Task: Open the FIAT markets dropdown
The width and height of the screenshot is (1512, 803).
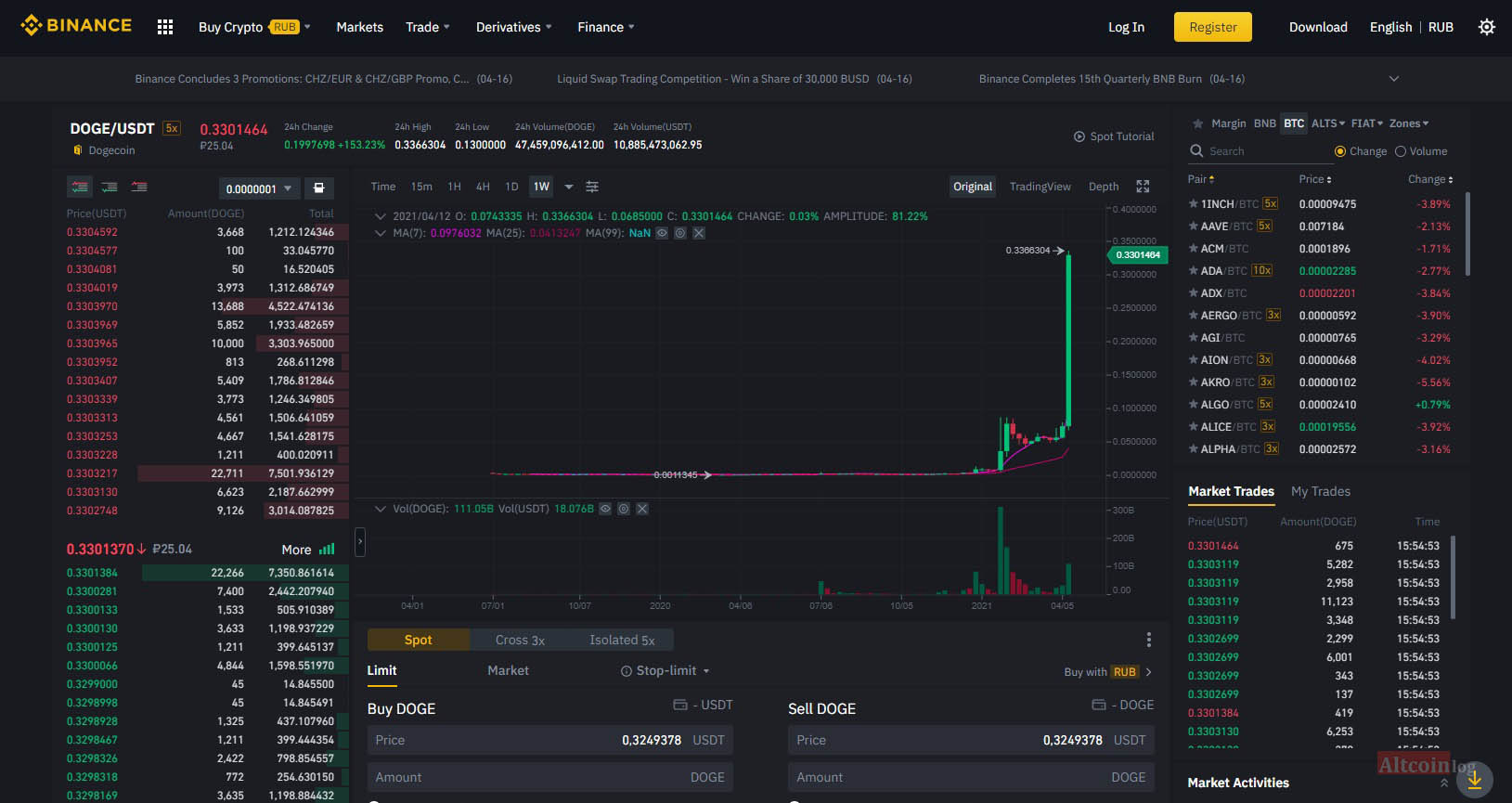Action: click(1367, 123)
